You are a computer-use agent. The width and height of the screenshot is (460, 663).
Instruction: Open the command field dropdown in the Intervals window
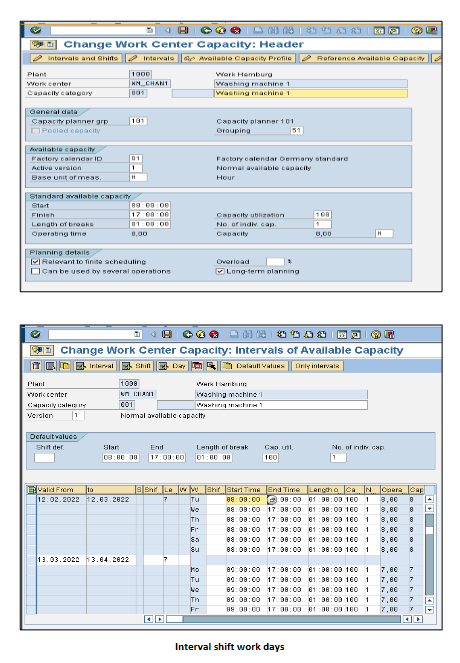coord(137,334)
